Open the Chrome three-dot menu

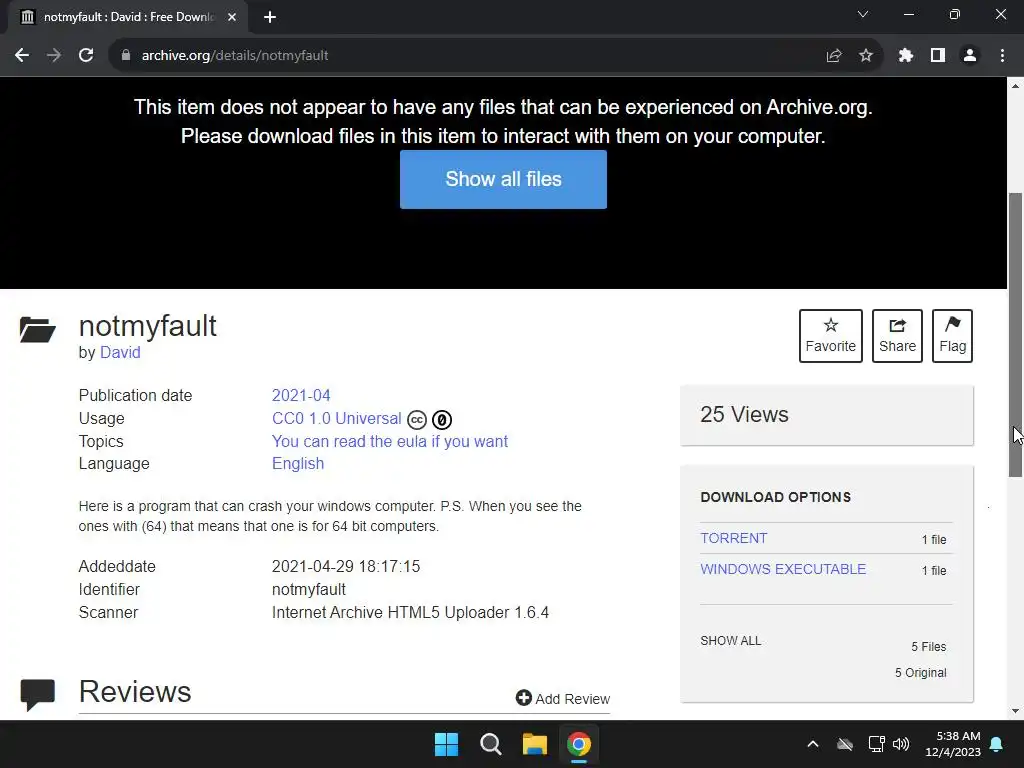(1002, 56)
